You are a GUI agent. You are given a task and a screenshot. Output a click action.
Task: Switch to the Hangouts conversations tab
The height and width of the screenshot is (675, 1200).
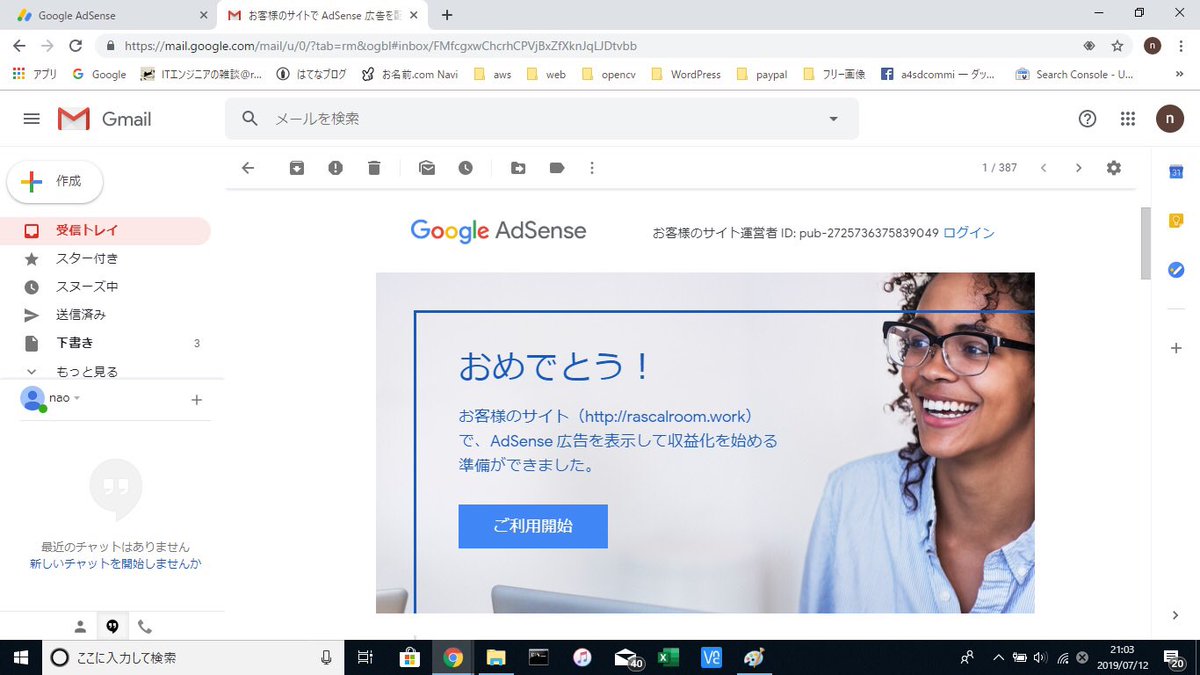(112, 627)
